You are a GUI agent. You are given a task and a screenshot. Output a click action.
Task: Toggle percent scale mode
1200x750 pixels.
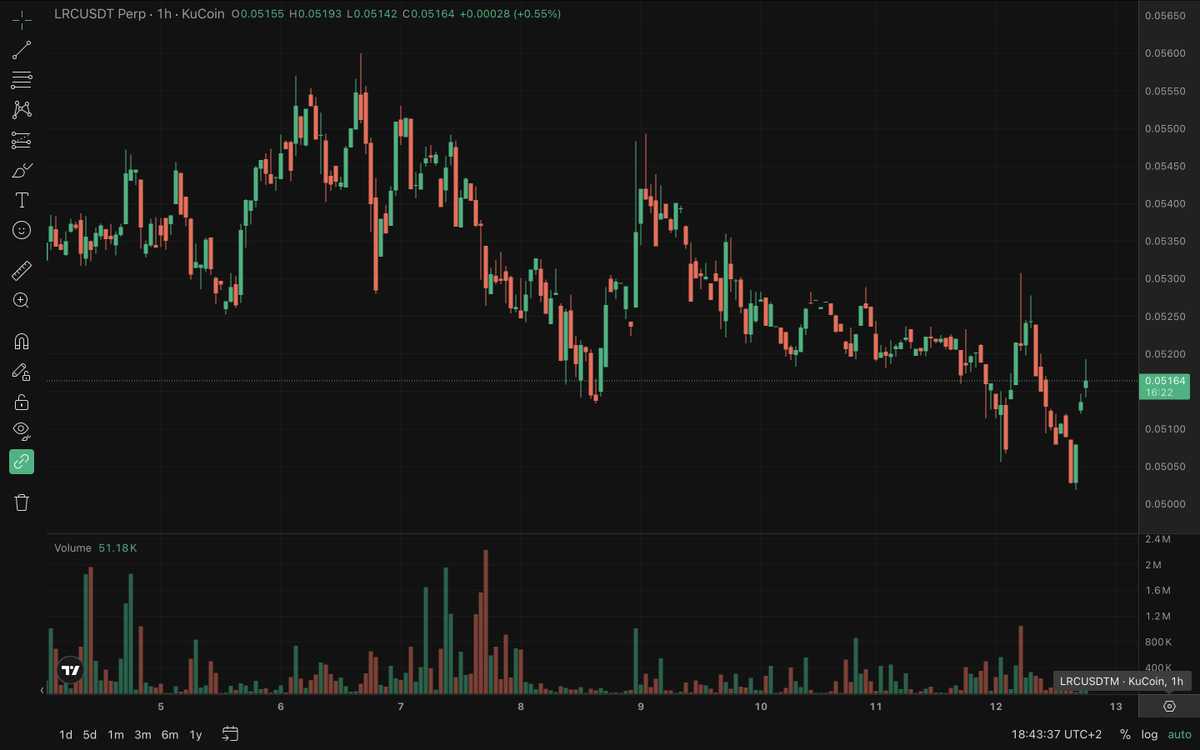[1125, 734]
